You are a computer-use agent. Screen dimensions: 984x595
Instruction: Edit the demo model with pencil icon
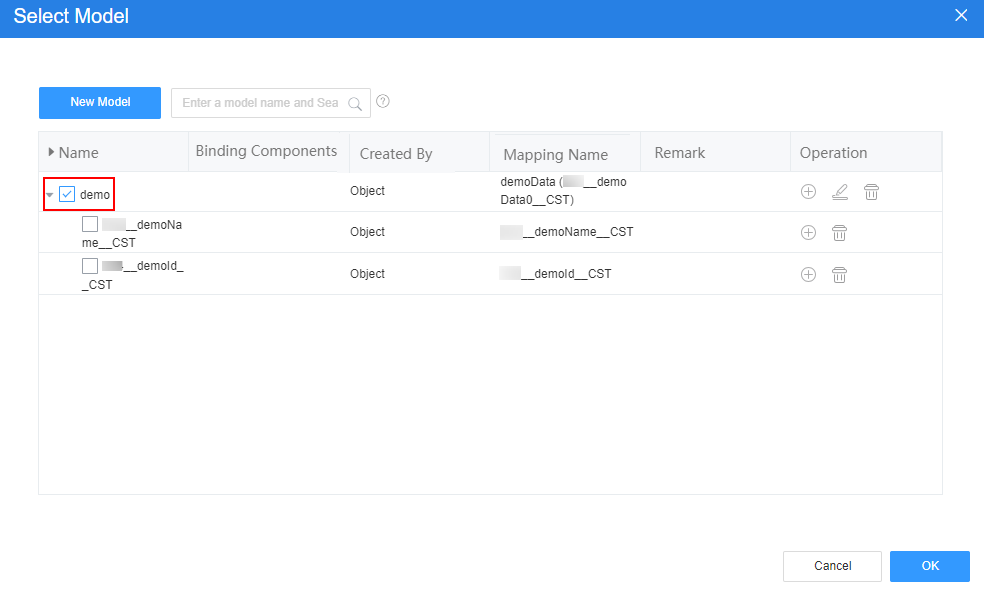click(x=840, y=191)
